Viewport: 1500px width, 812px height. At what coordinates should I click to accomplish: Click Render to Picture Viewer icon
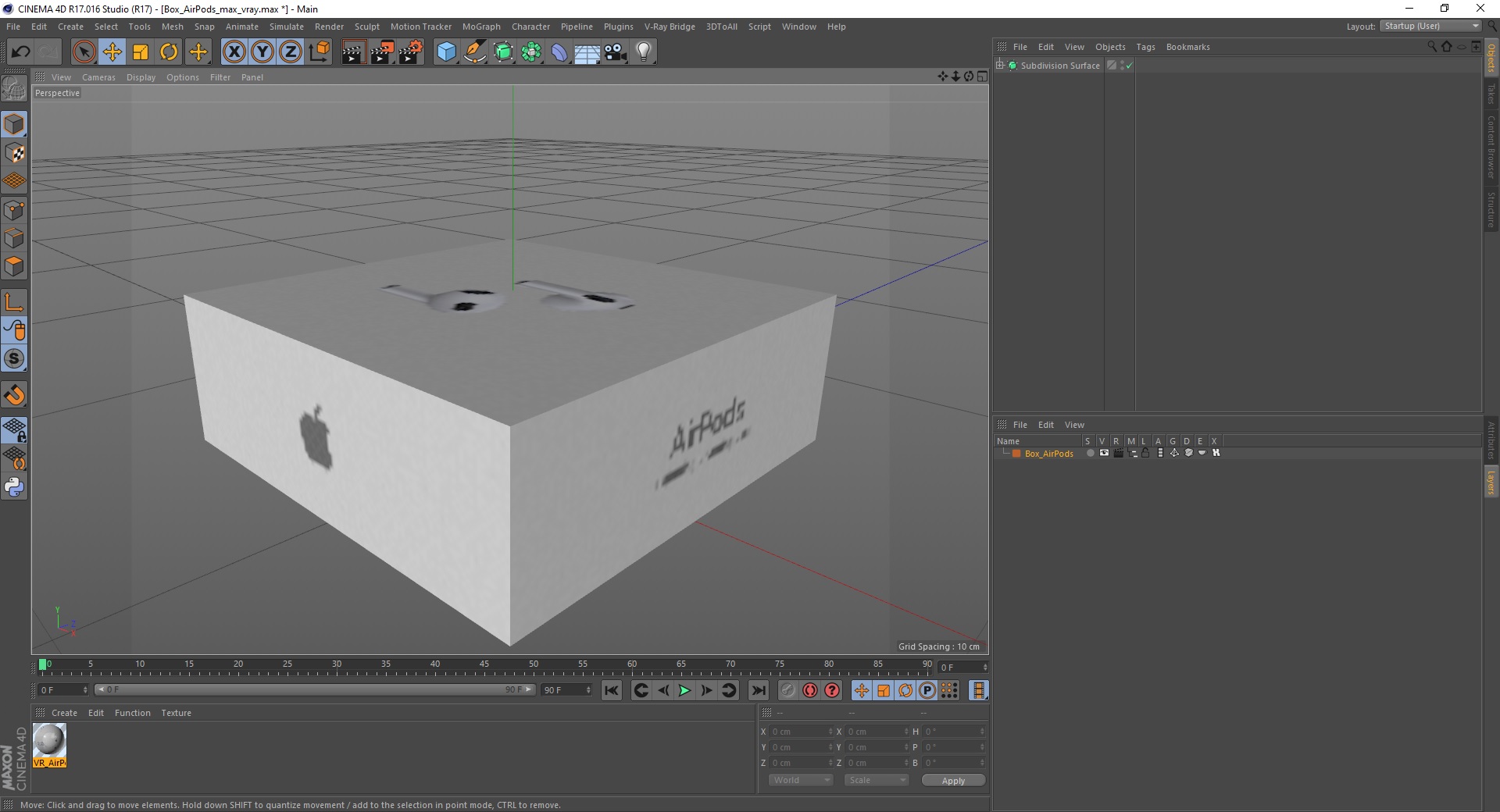[382, 52]
